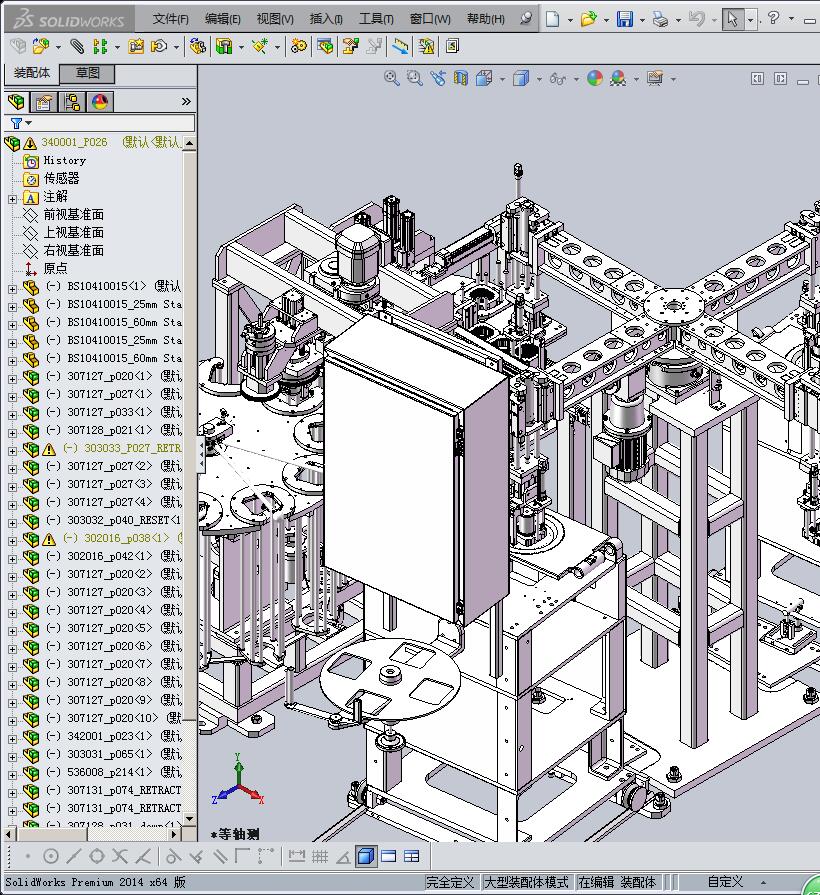The height and width of the screenshot is (895, 820).
Task: Open the 视图(V) menu
Action: click(x=275, y=19)
